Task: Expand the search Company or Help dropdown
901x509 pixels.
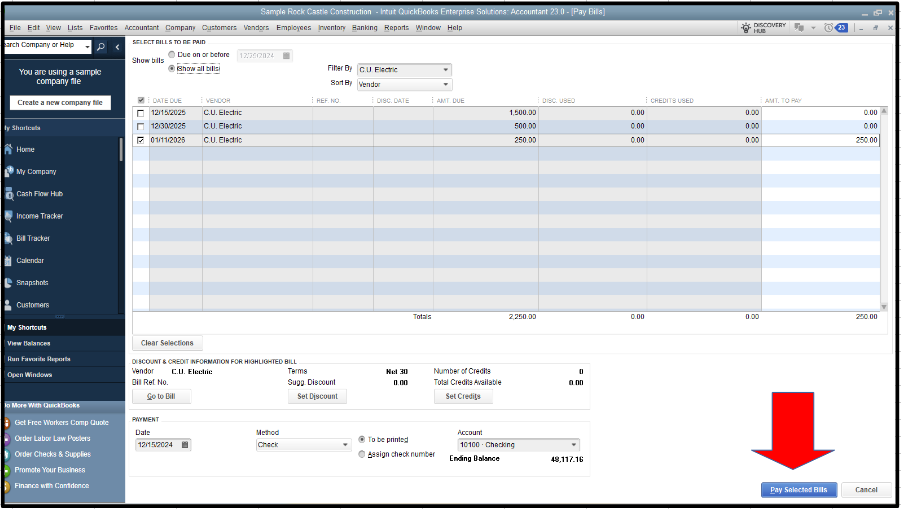Action: [87, 47]
